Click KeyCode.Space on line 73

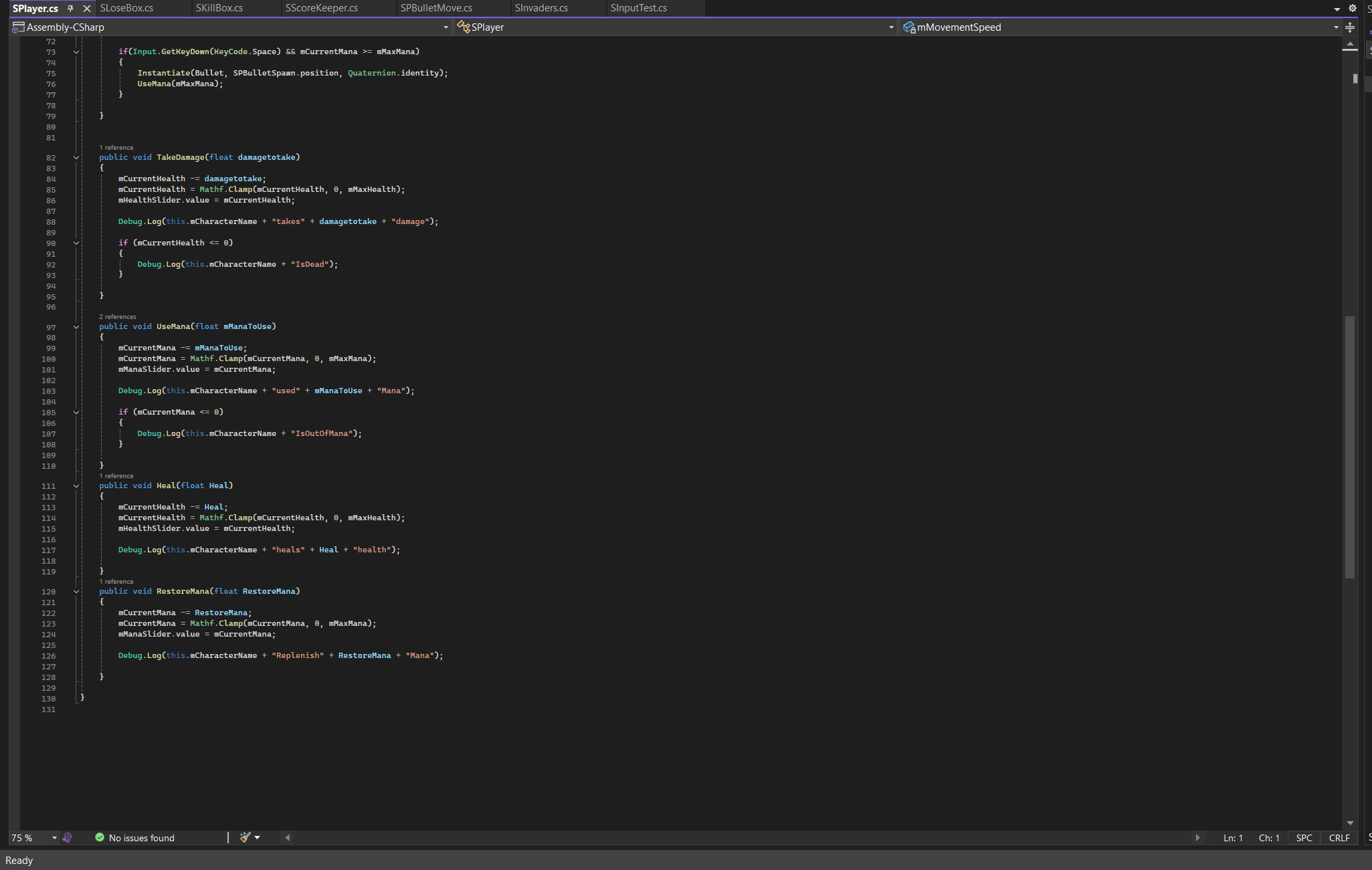pyautogui.click(x=246, y=51)
